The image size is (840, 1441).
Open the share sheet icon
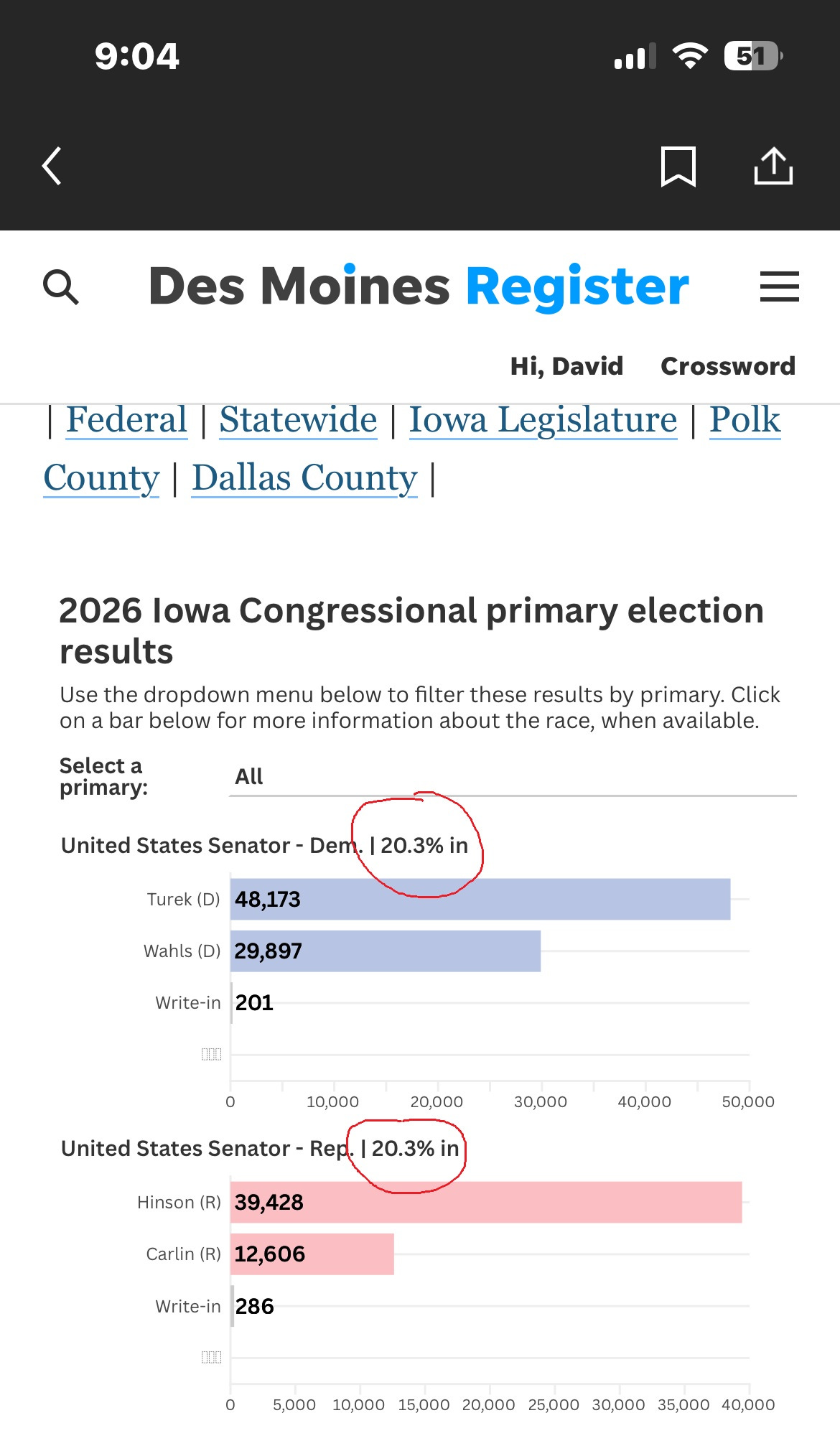[773, 166]
